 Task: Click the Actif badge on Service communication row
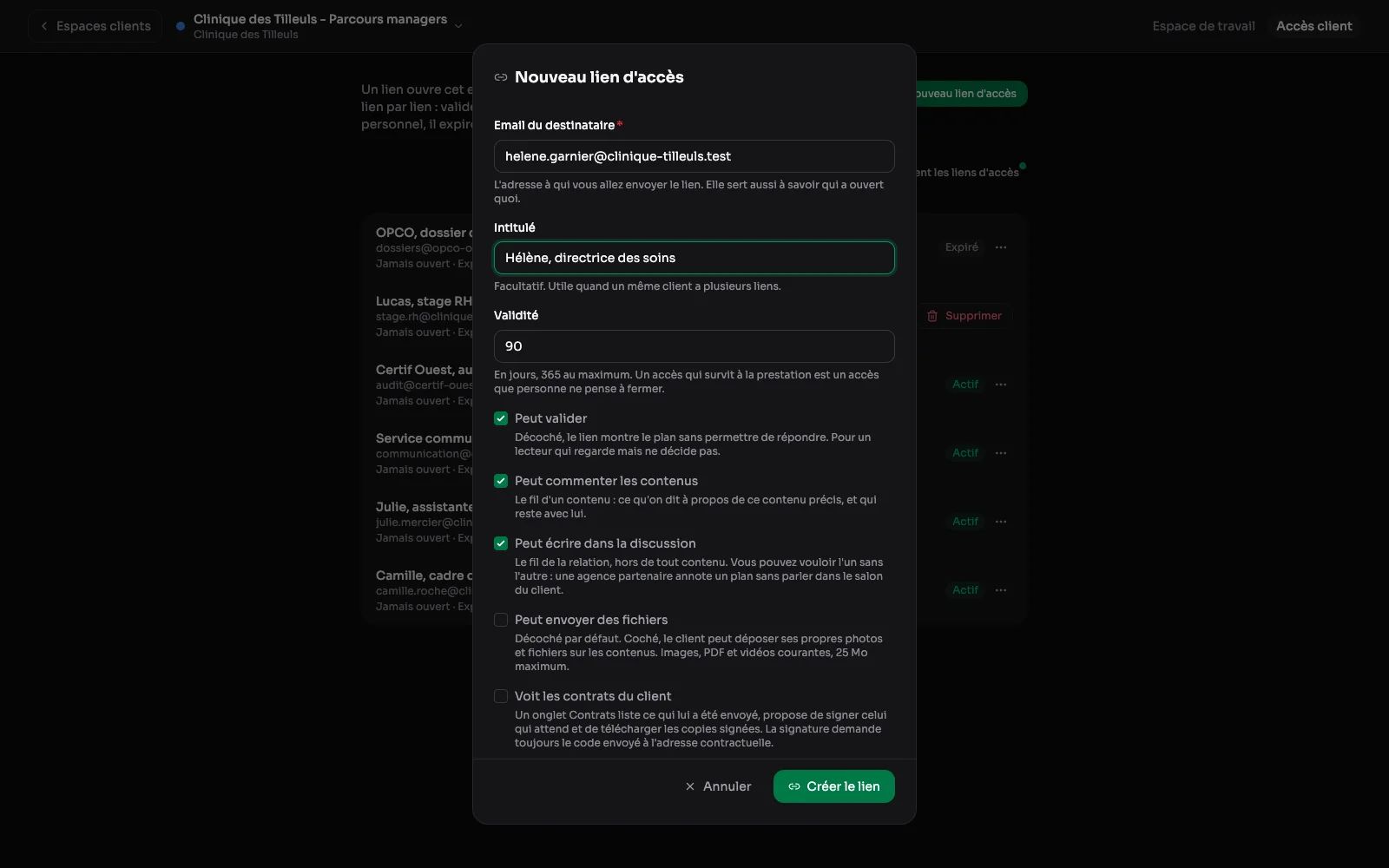click(965, 453)
